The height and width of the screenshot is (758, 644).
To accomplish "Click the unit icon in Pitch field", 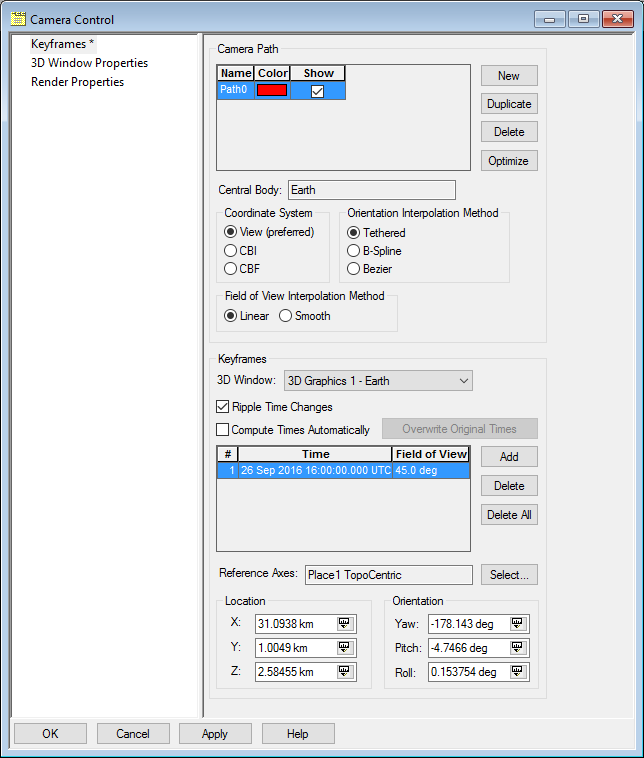I will 517,647.
